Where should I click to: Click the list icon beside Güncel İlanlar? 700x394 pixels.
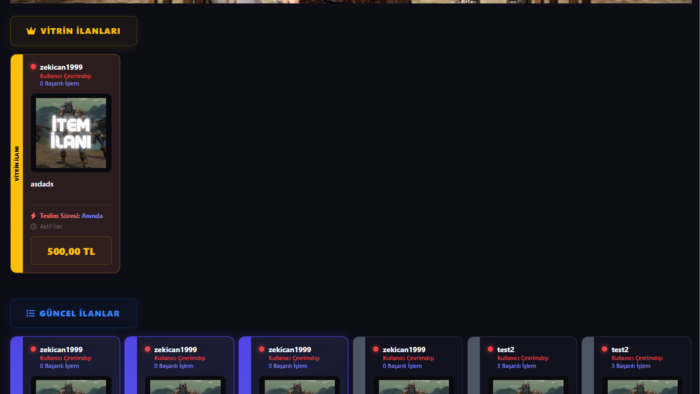coord(30,313)
